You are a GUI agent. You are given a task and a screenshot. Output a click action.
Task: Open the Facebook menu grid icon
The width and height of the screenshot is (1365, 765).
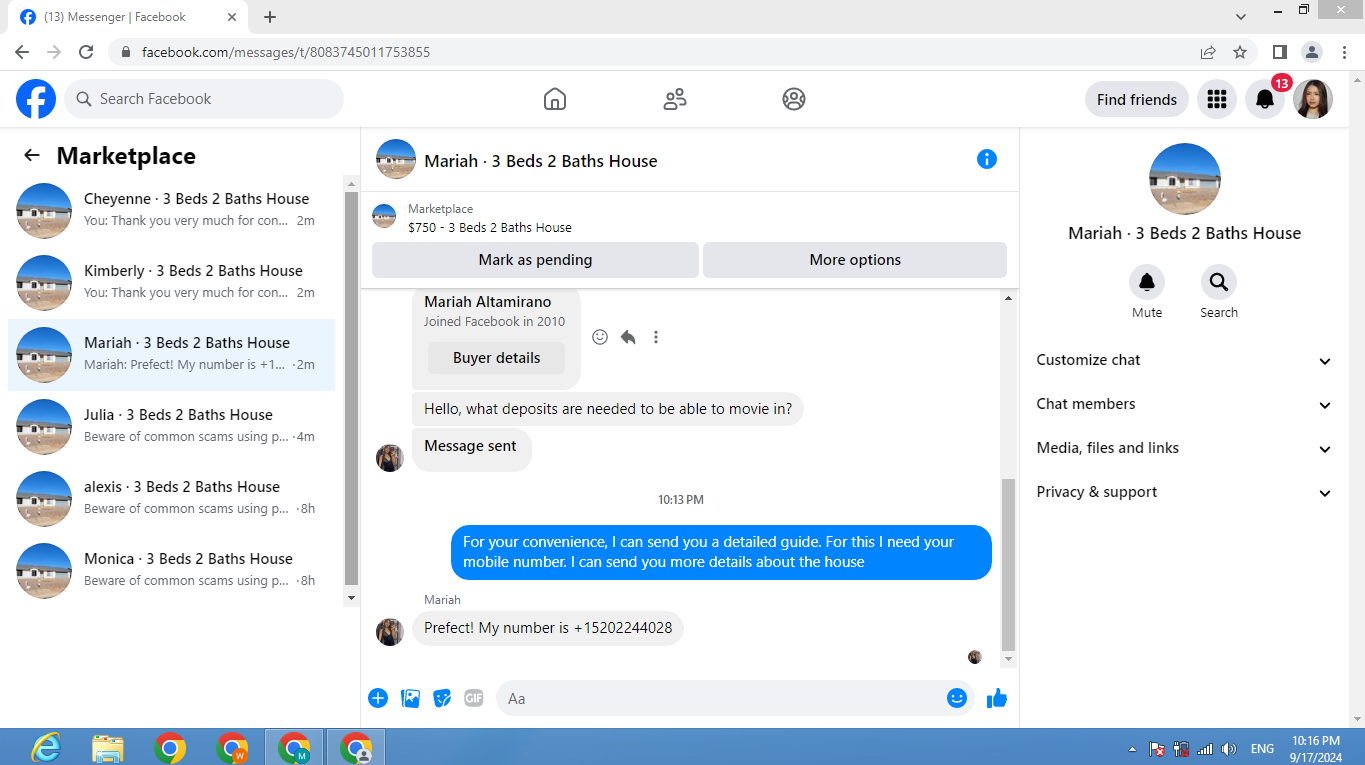[1217, 99]
